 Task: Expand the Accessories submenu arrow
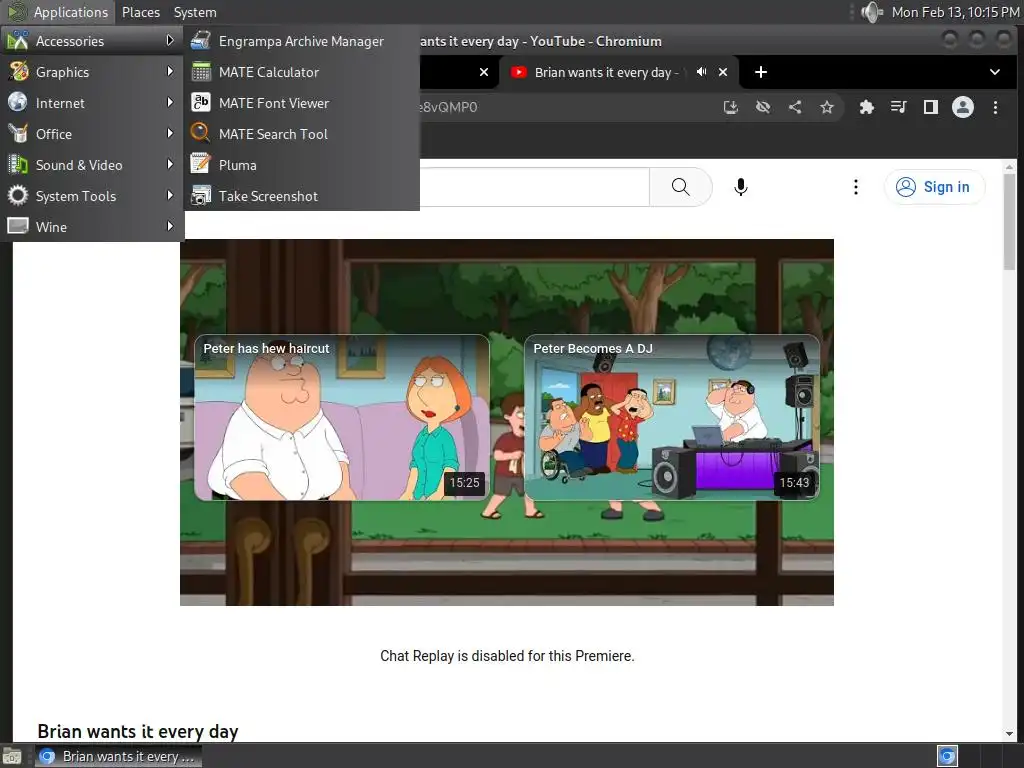click(x=170, y=40)
